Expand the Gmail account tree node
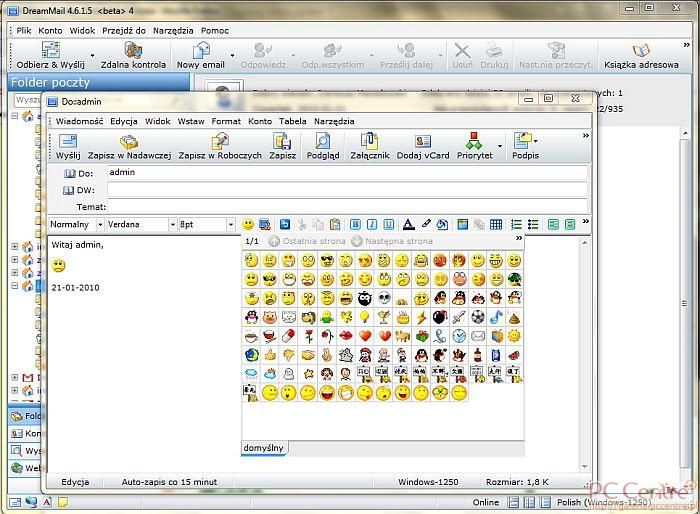Image resolution: width=700 pixels, height=514 pixels. (x=15, y=377)
